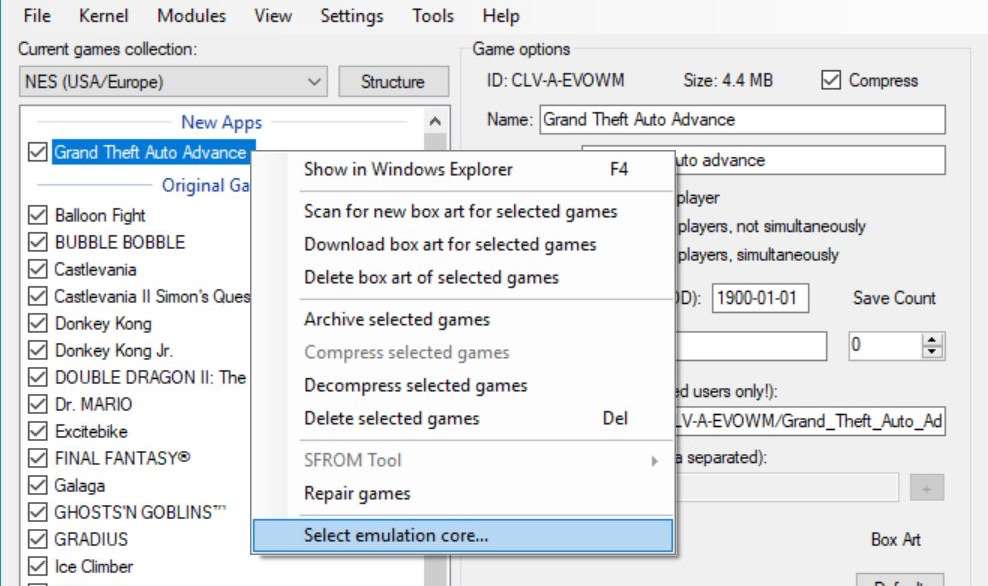Expand the NES (USA/Europe) collection dropdown
The height and width of the screenshot is (586, 988).
click(x=173, y=82)
